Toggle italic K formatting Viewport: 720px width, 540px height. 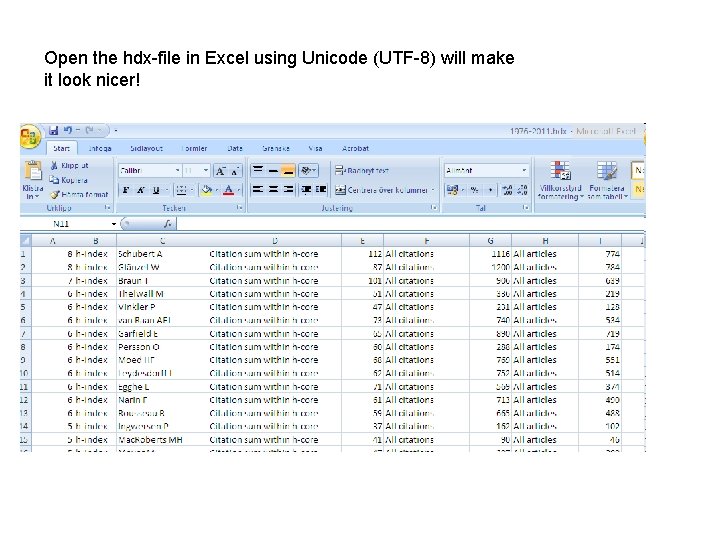tap(141, 190)
